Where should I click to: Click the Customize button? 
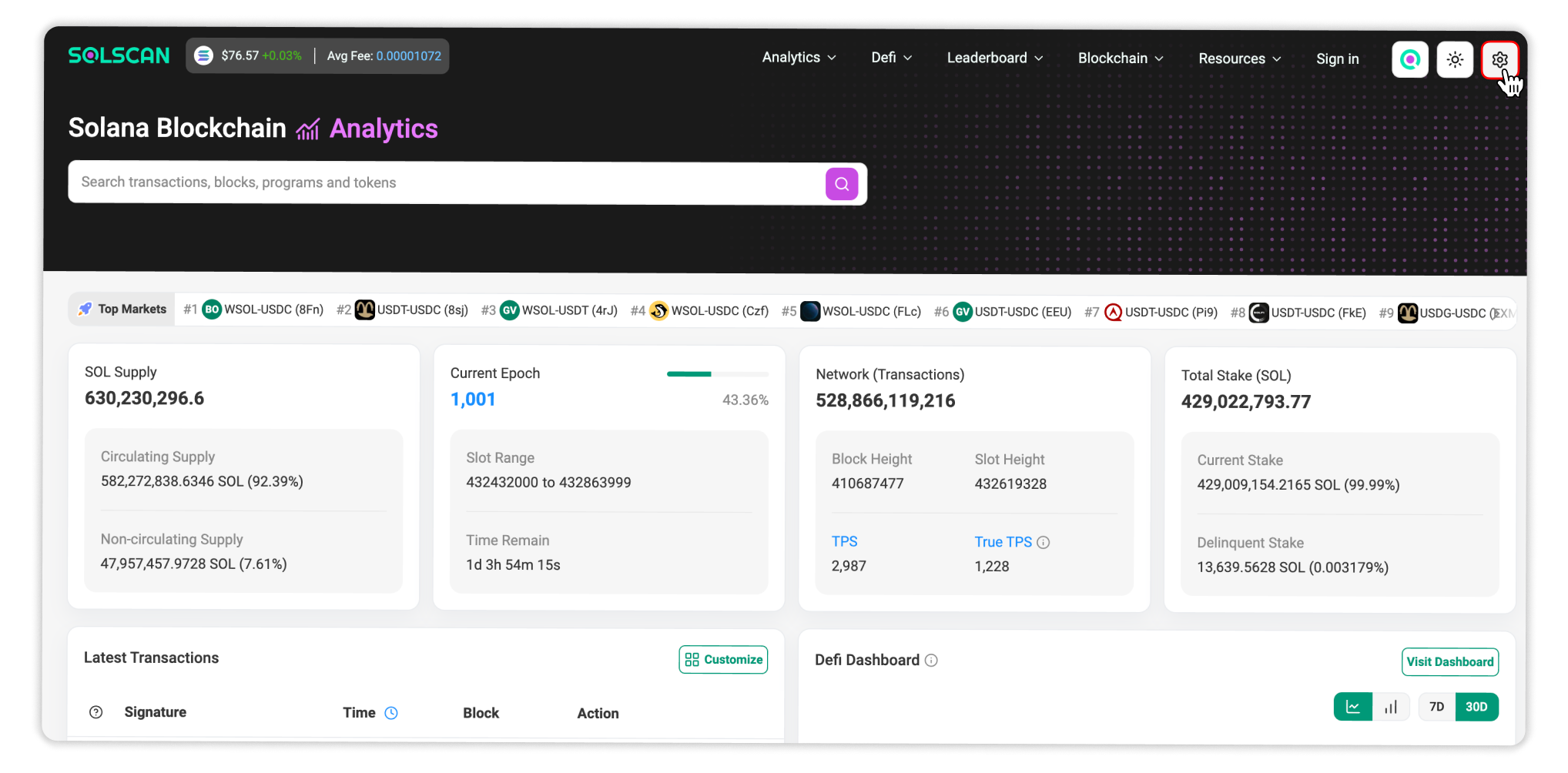(723, 660)
